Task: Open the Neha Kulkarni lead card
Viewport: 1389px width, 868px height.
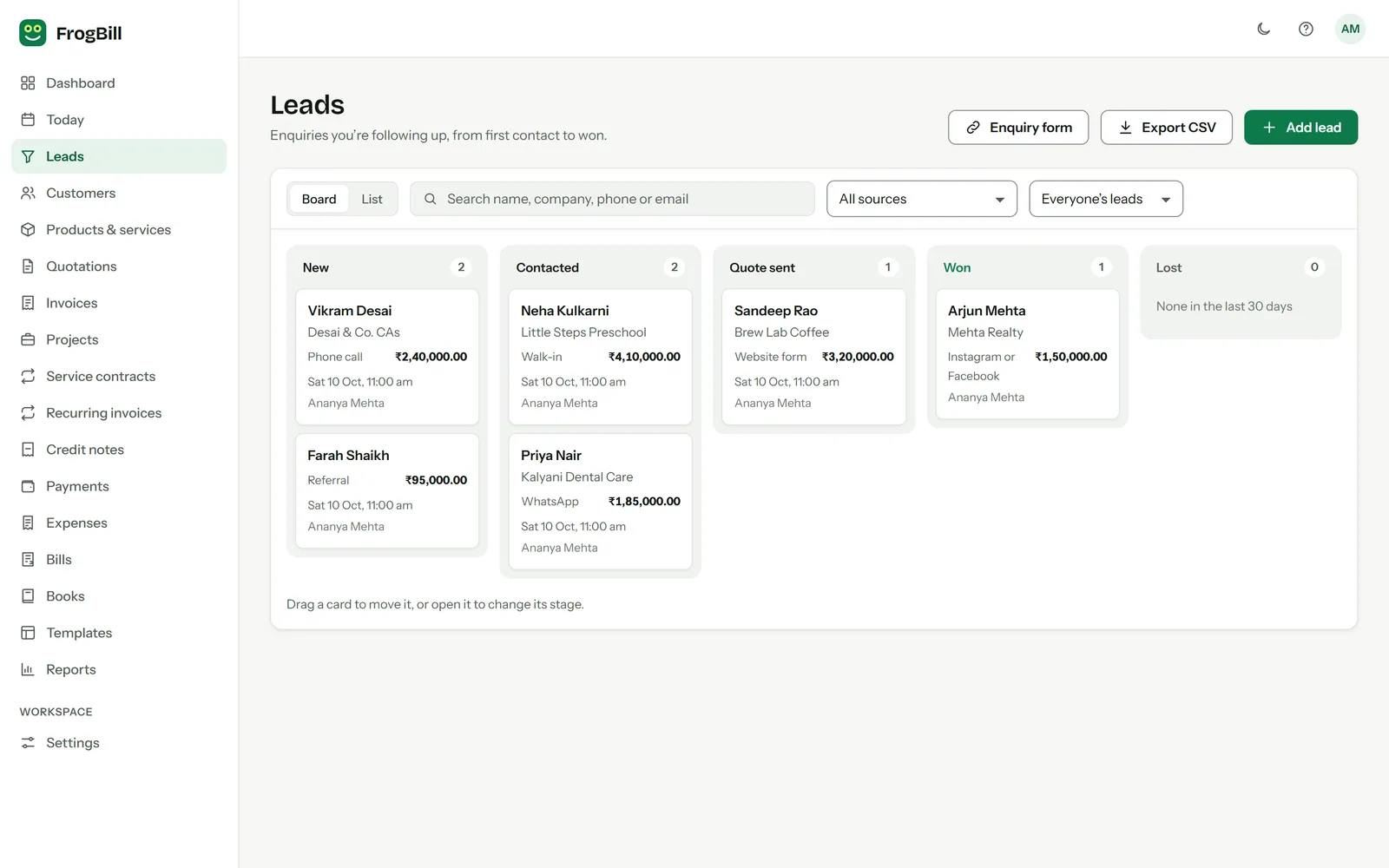Action: tap(600, 357)
